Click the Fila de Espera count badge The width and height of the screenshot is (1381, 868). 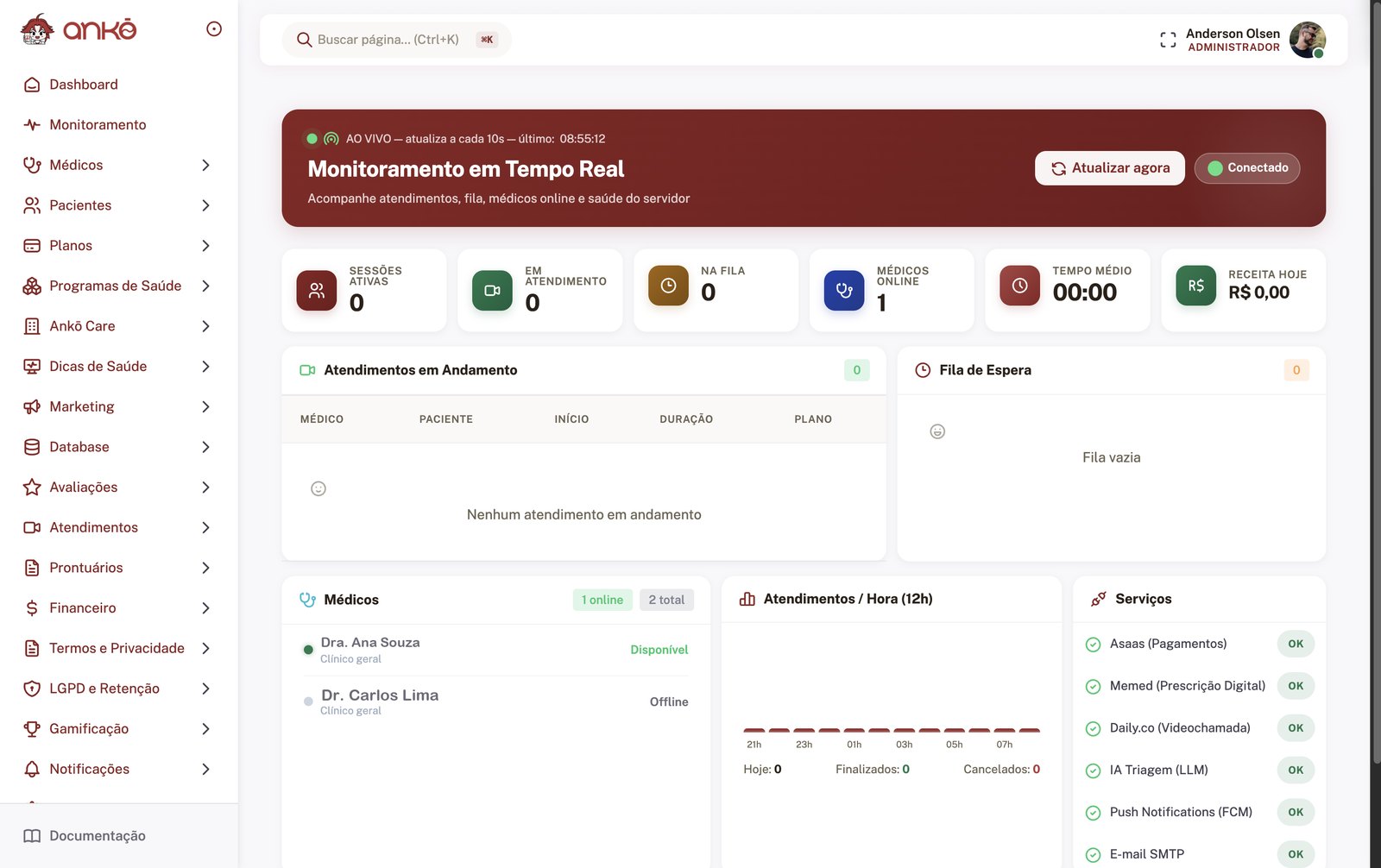pyautogui.click(x=1296, y=370)
